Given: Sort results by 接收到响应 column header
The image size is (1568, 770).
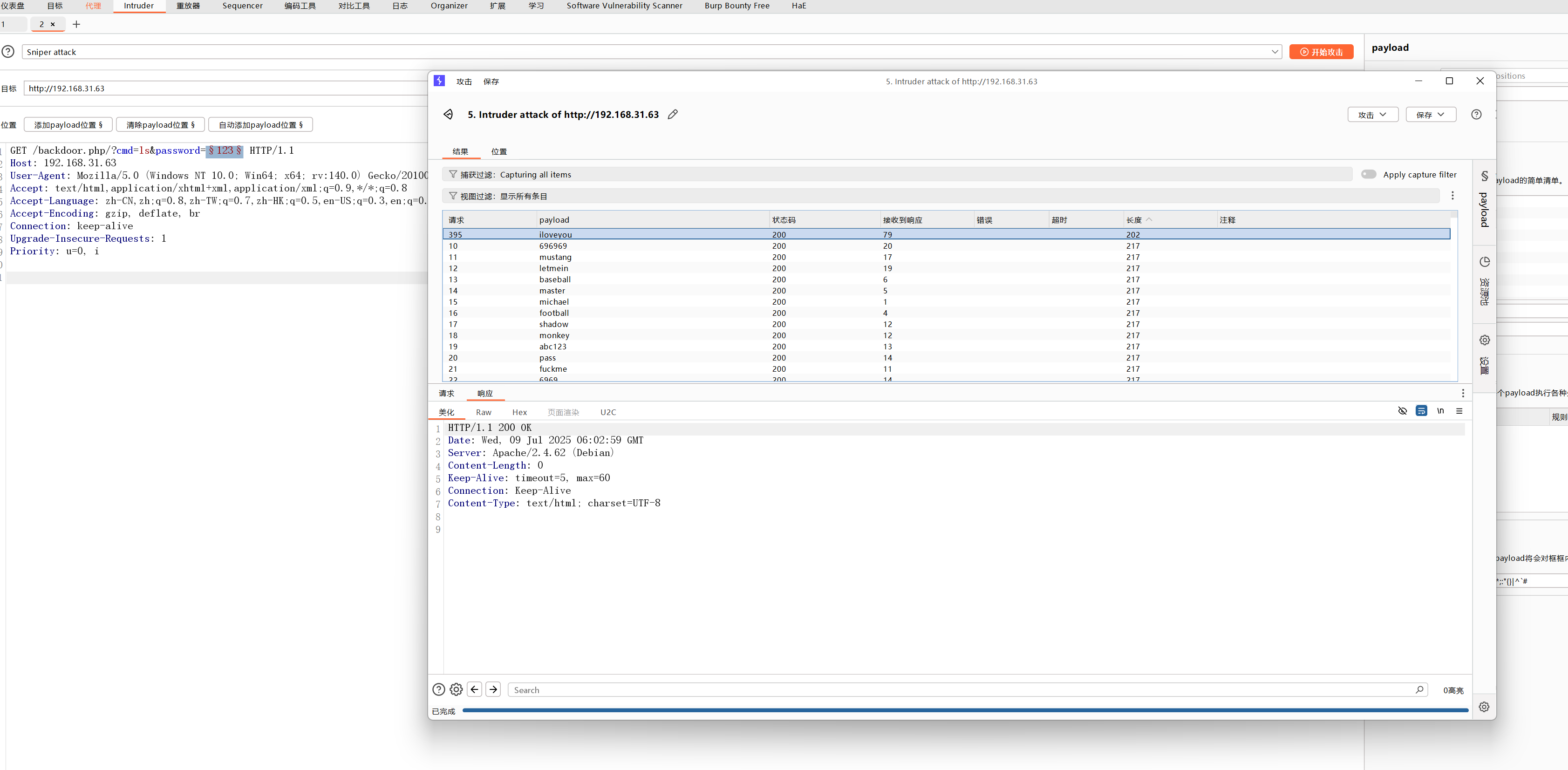Looking at the screenshot, I should point(927,220).
